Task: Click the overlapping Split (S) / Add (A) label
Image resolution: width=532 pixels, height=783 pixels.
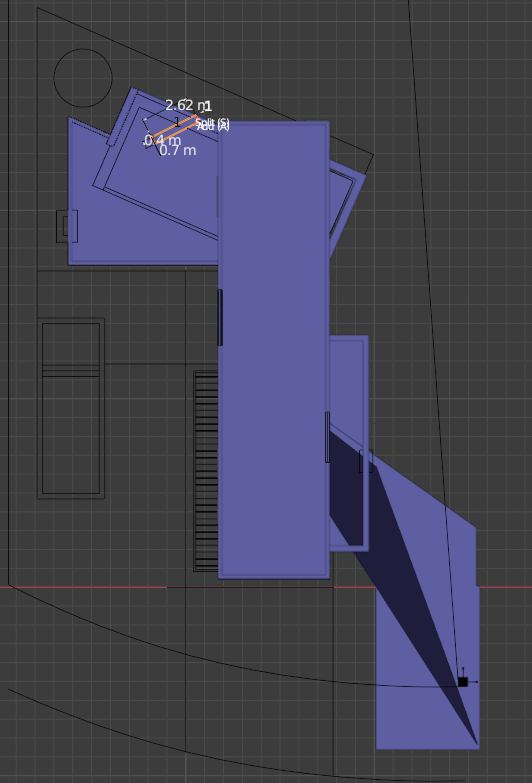Action: (x=213, y=124)
